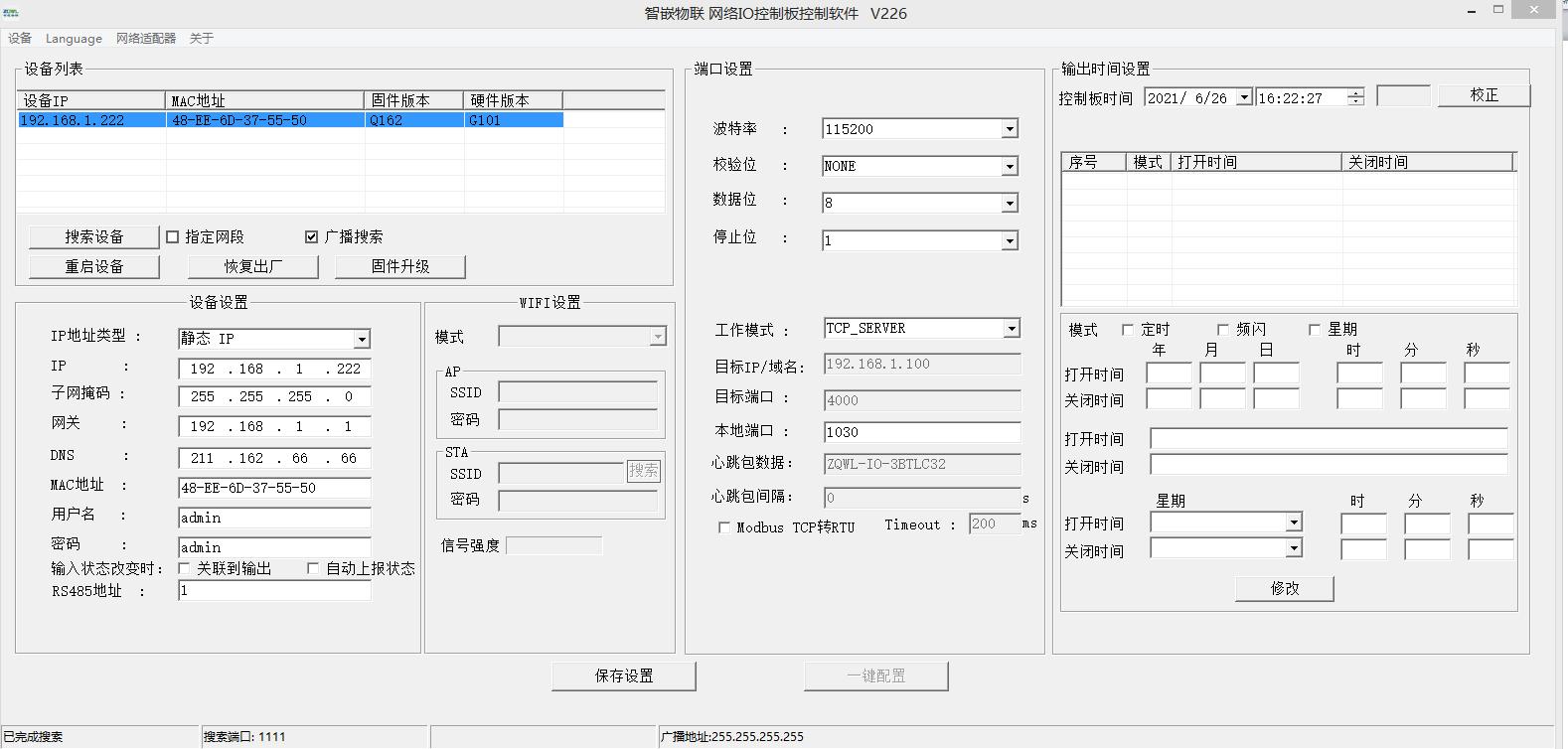Open the 工作模式 dropdown
The height and width of the screenshot is (749, 1568).
[1011, 328]
